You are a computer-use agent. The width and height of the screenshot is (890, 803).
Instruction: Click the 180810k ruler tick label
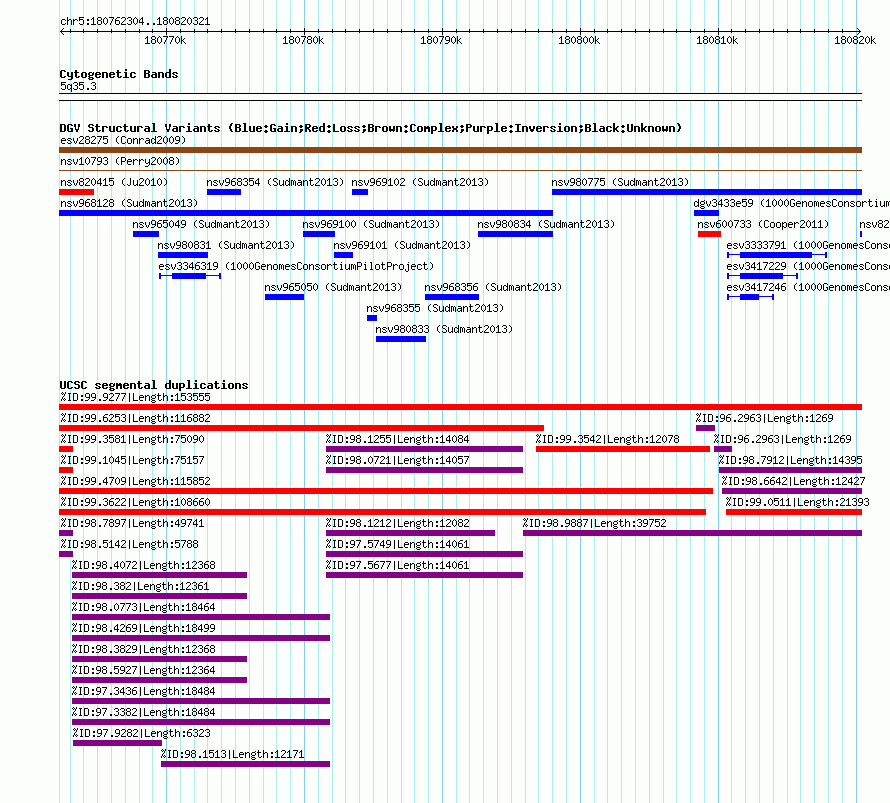717,40
